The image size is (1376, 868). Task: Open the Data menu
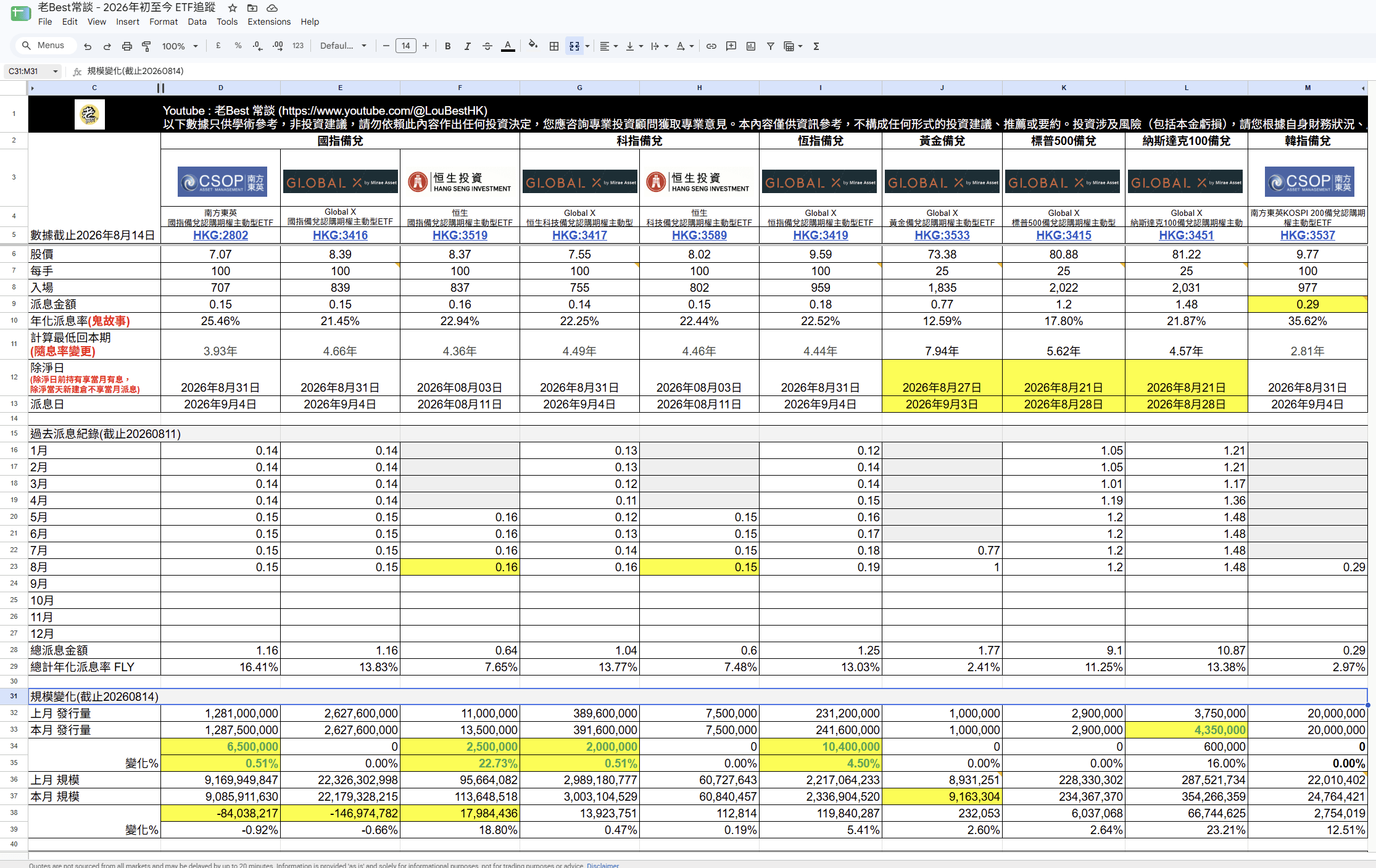(x=197, y=22)
